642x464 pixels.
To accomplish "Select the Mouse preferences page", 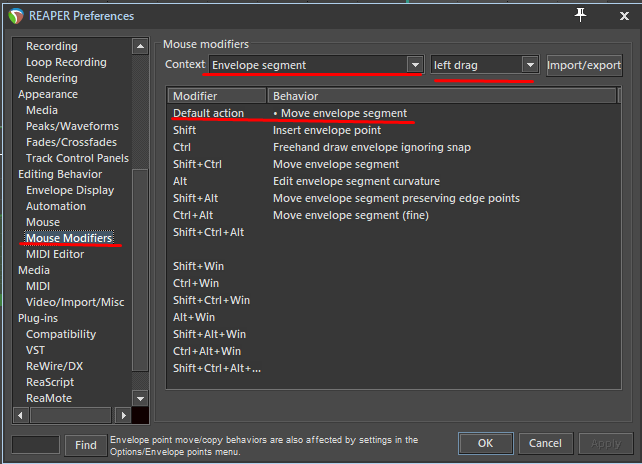I will (x=43, y=222).
